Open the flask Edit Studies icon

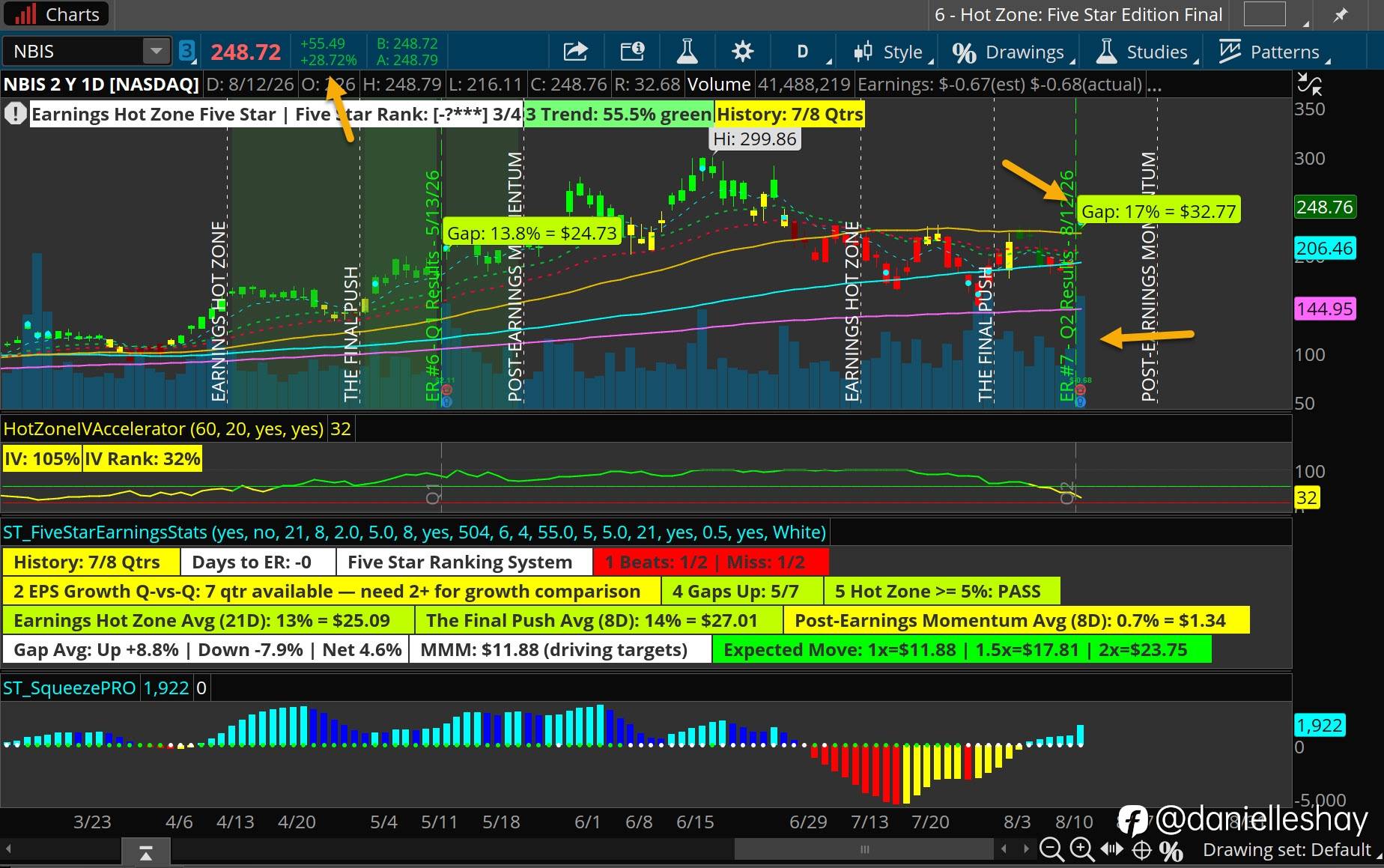pos(687,52)
